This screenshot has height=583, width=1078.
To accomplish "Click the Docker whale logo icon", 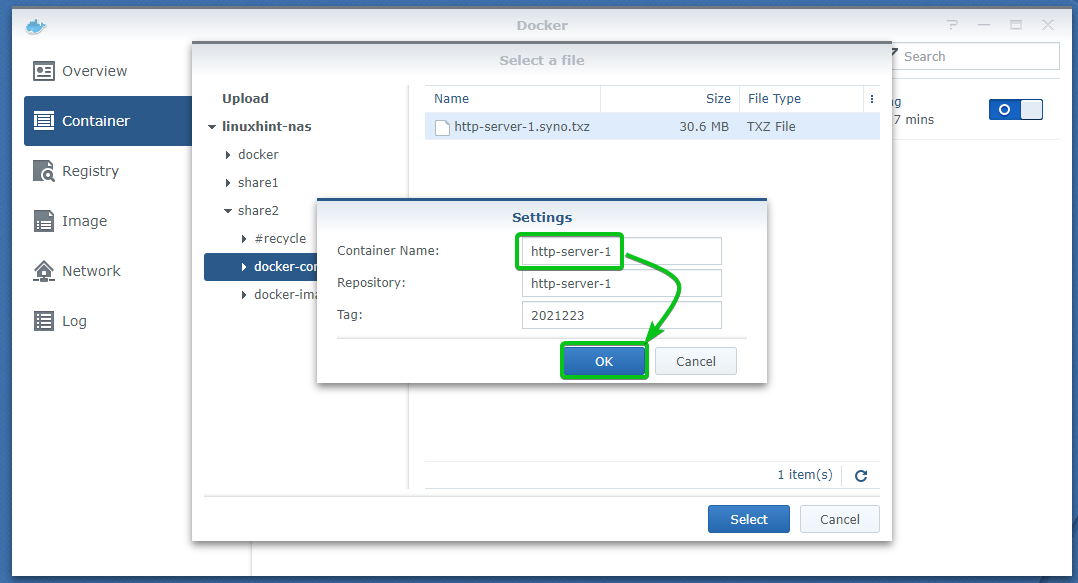I will (36, 26).
